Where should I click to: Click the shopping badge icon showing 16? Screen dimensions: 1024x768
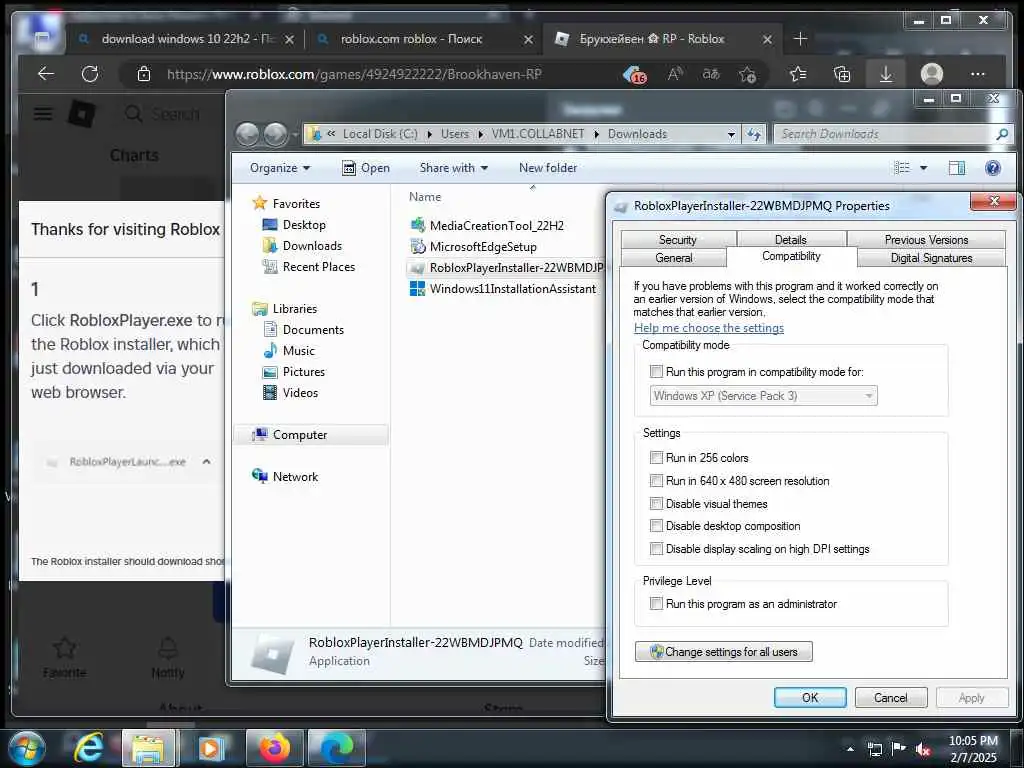[x=634, y=75]
